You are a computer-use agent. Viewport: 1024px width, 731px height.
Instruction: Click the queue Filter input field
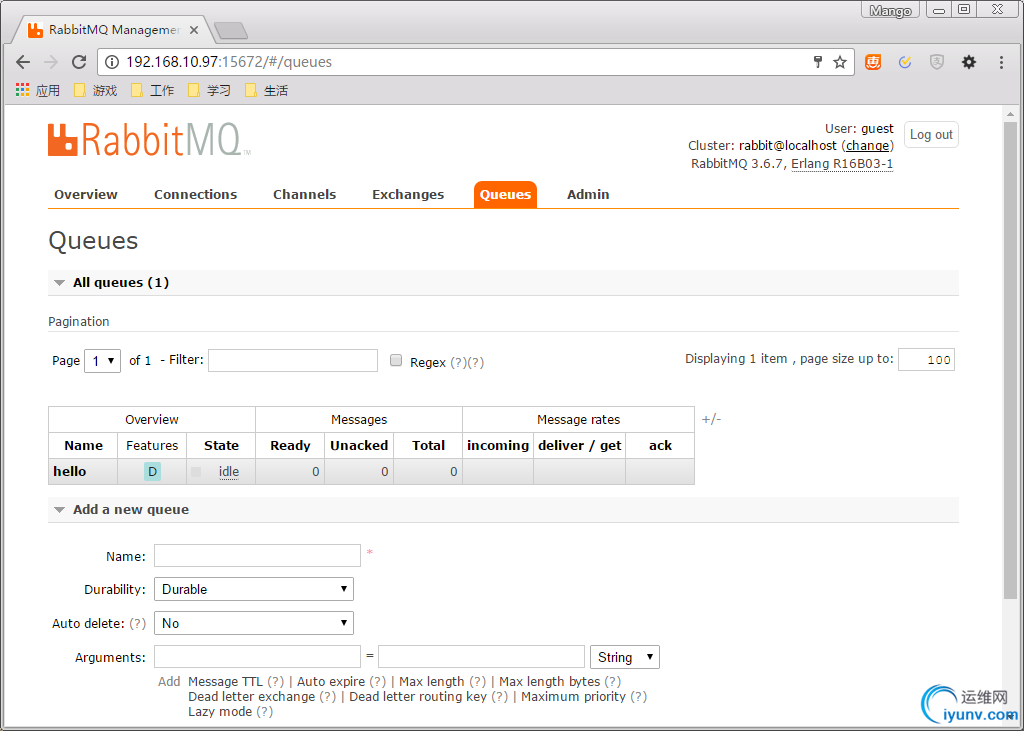(x=293, y=361)
